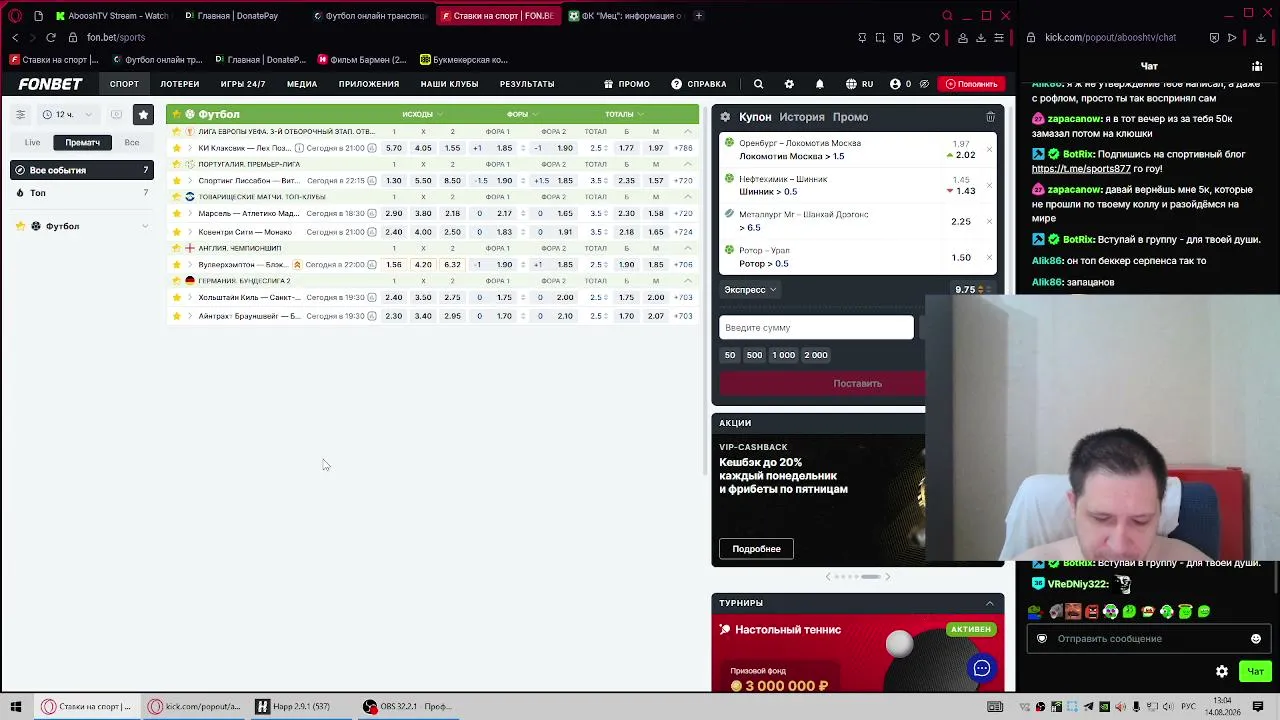
Task: Remove Металлург Мг – Шанхай Дрэгонс bet
Action: (x=989, y=221)
